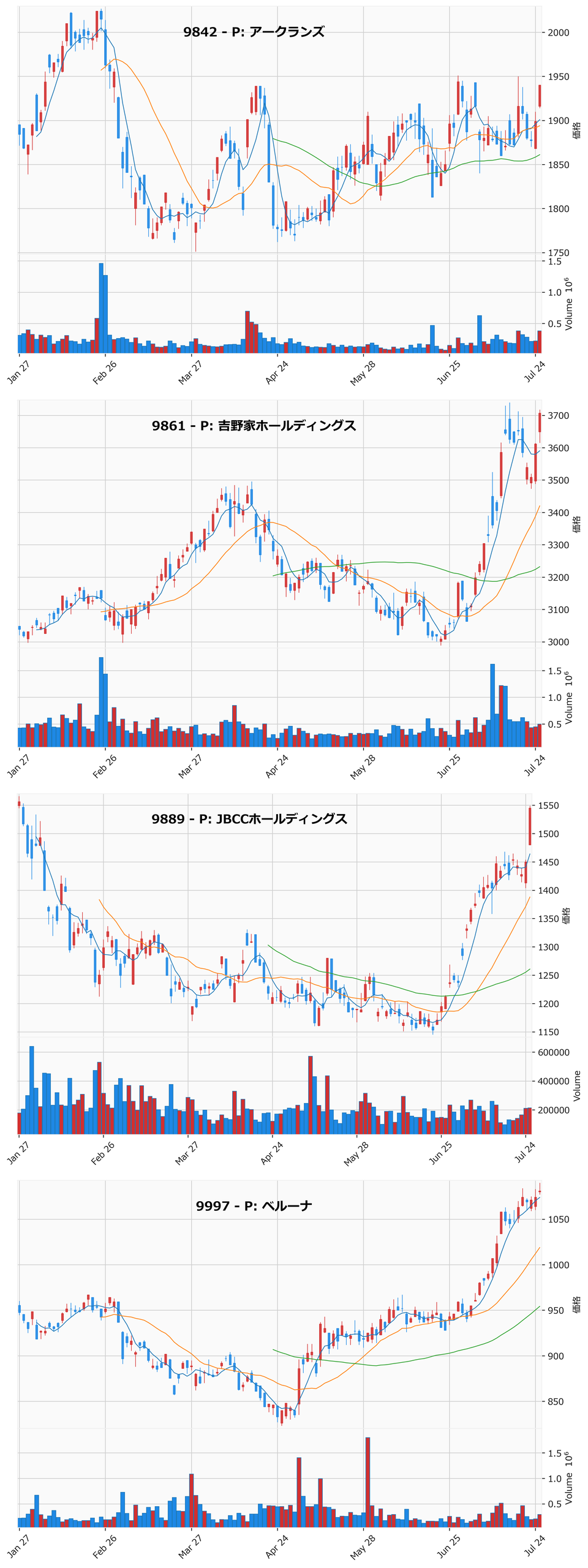Viewport: 588px width, 1568px height.
Task: Click the chart title 9997 - P: ベルーナ
Action: point(254,1206)
